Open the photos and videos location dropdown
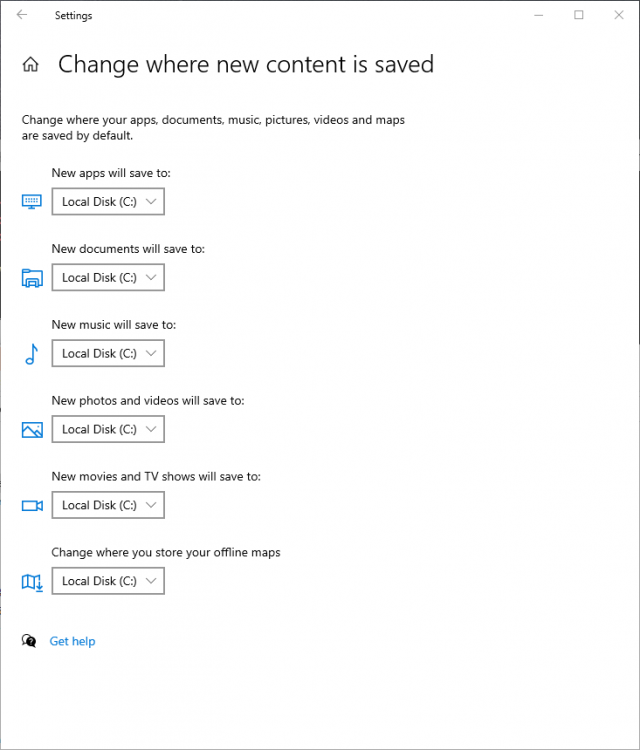Image resolution: width=640 pixels, height=750 pixels. click(108, 429)
